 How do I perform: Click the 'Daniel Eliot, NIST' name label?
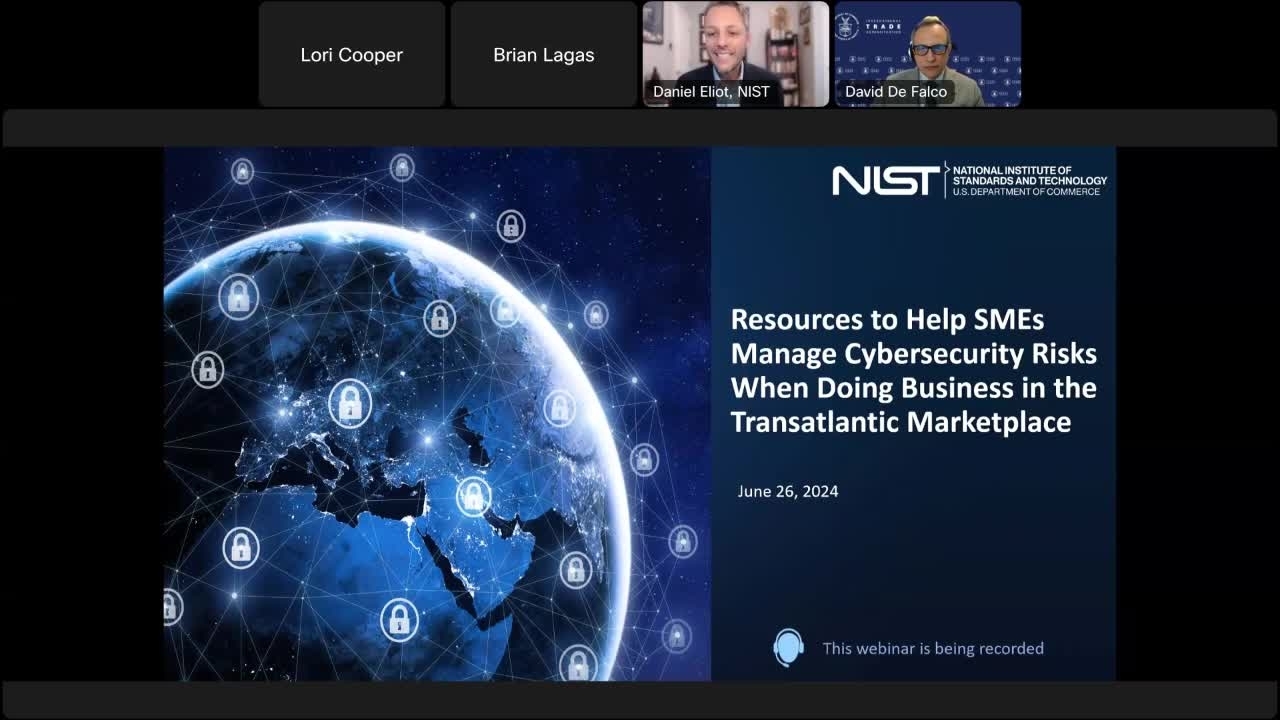pyautogui.click(x=711, y=91)
